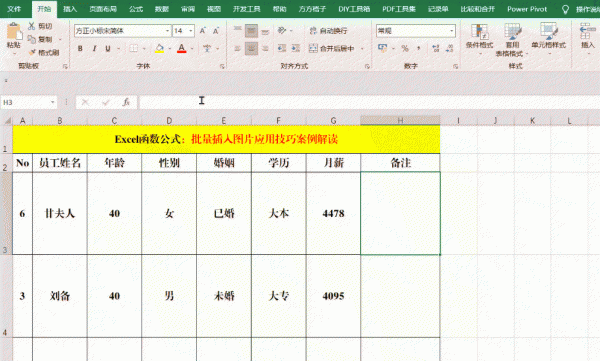This screenshot has width=600, height=361.
Task: Toggle Wrap Text (自动换行)
Action: (x=328, y=31)
